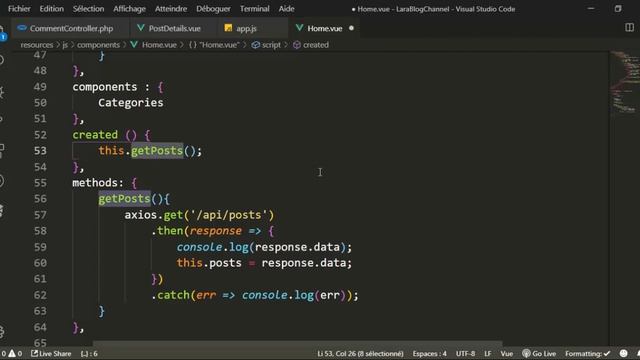The height and width of the screenshot is (360, 640).
Task: Toggle Formatting status item
Action: [587, 353]
